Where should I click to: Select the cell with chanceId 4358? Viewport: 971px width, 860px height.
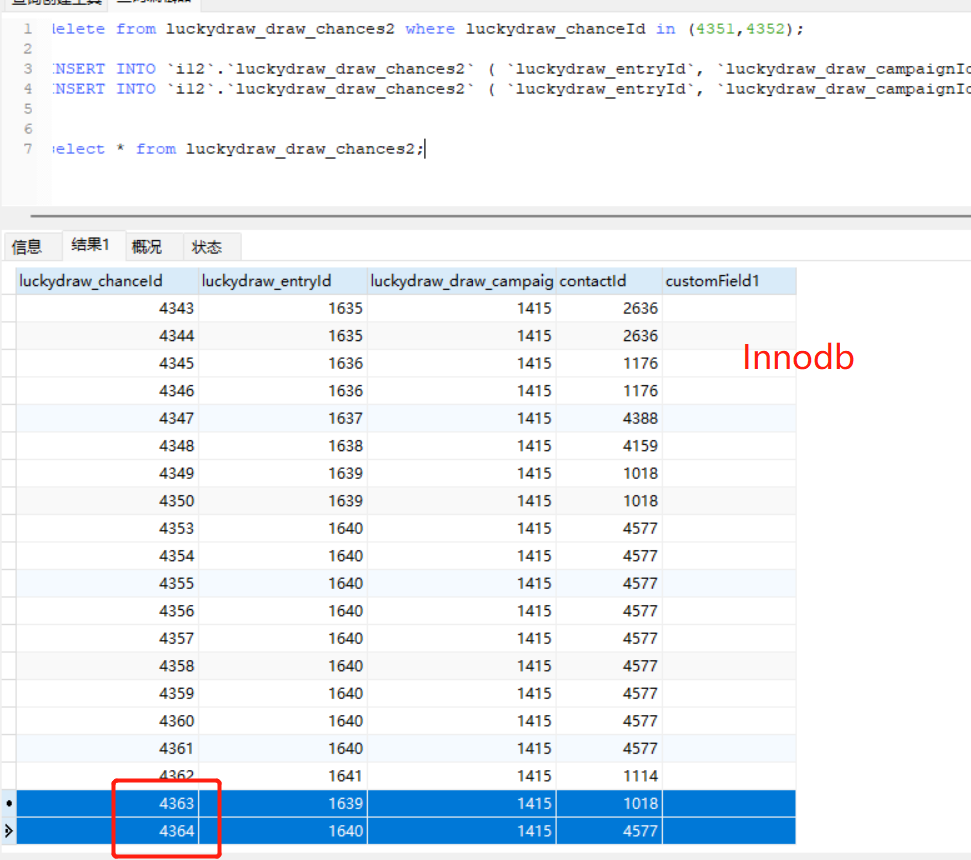pyautogui.click(x=107, y=666)
